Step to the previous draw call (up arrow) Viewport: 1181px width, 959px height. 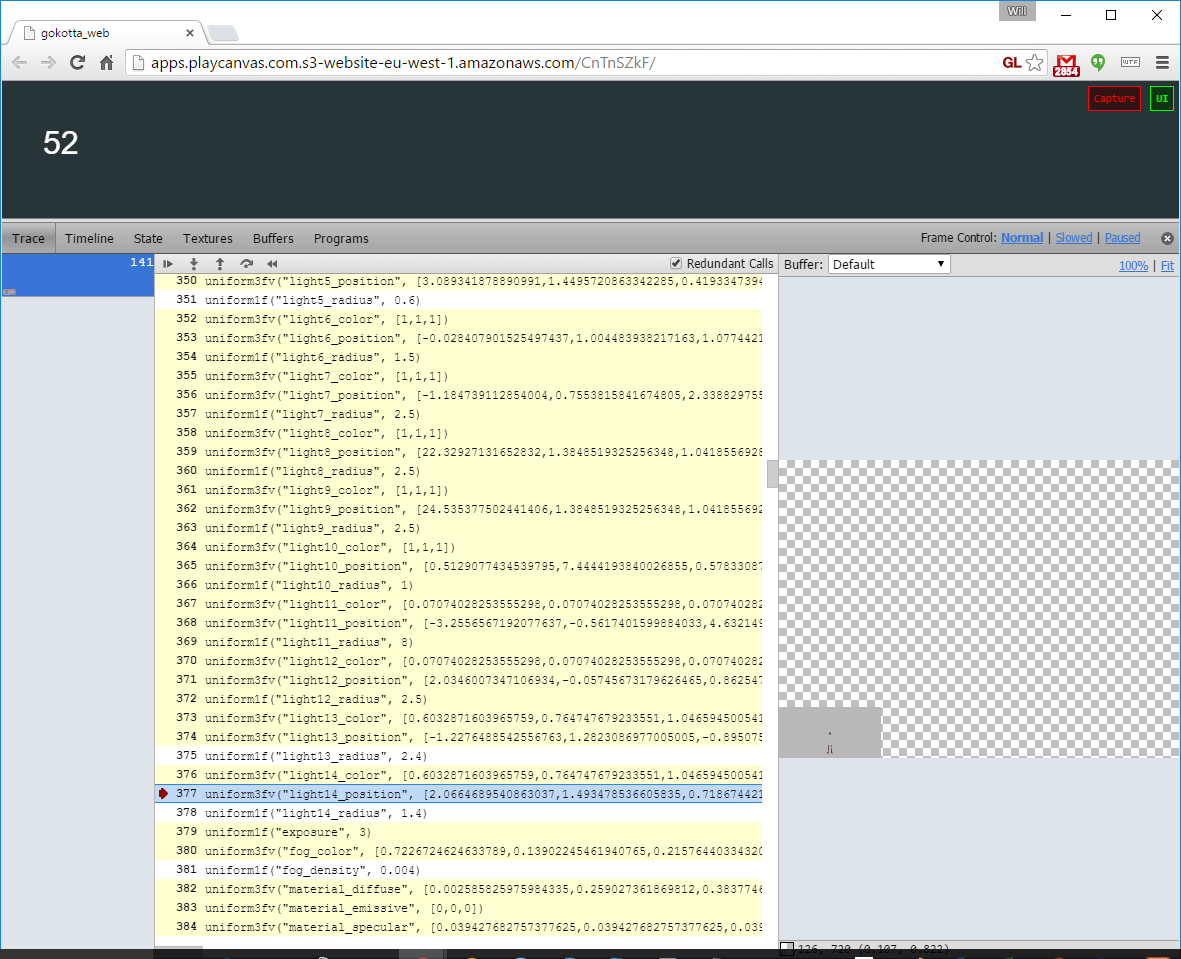tap(220, 264)
